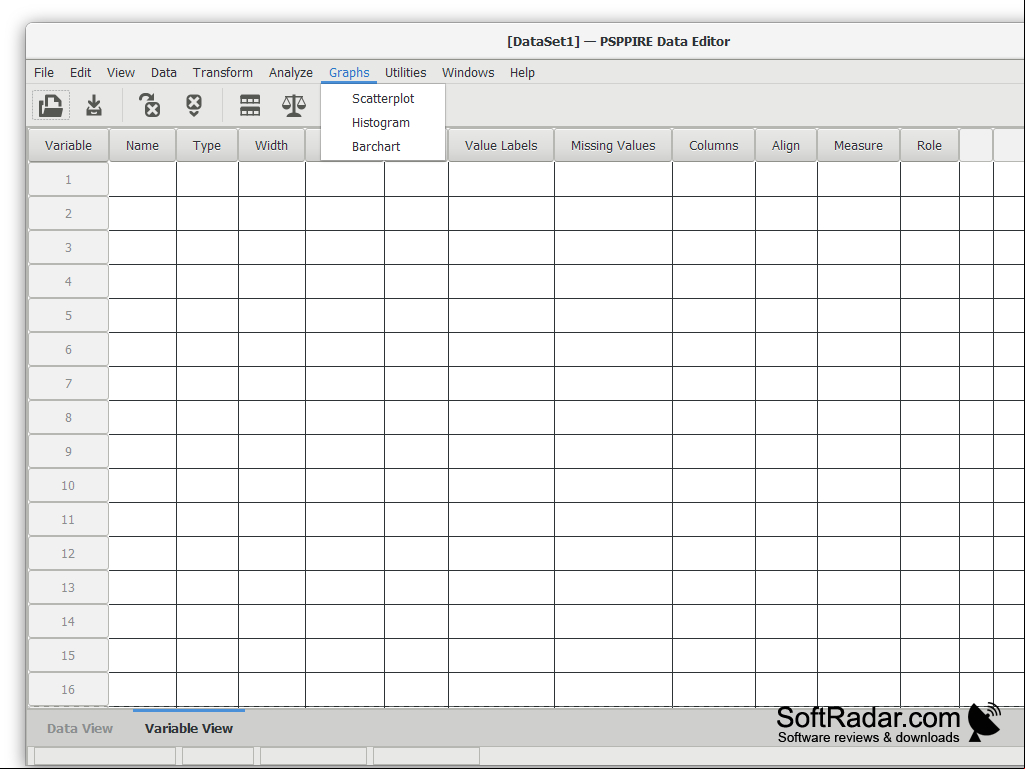Open the View menu
The image size is (1025, 769).
tap(121, 73)
